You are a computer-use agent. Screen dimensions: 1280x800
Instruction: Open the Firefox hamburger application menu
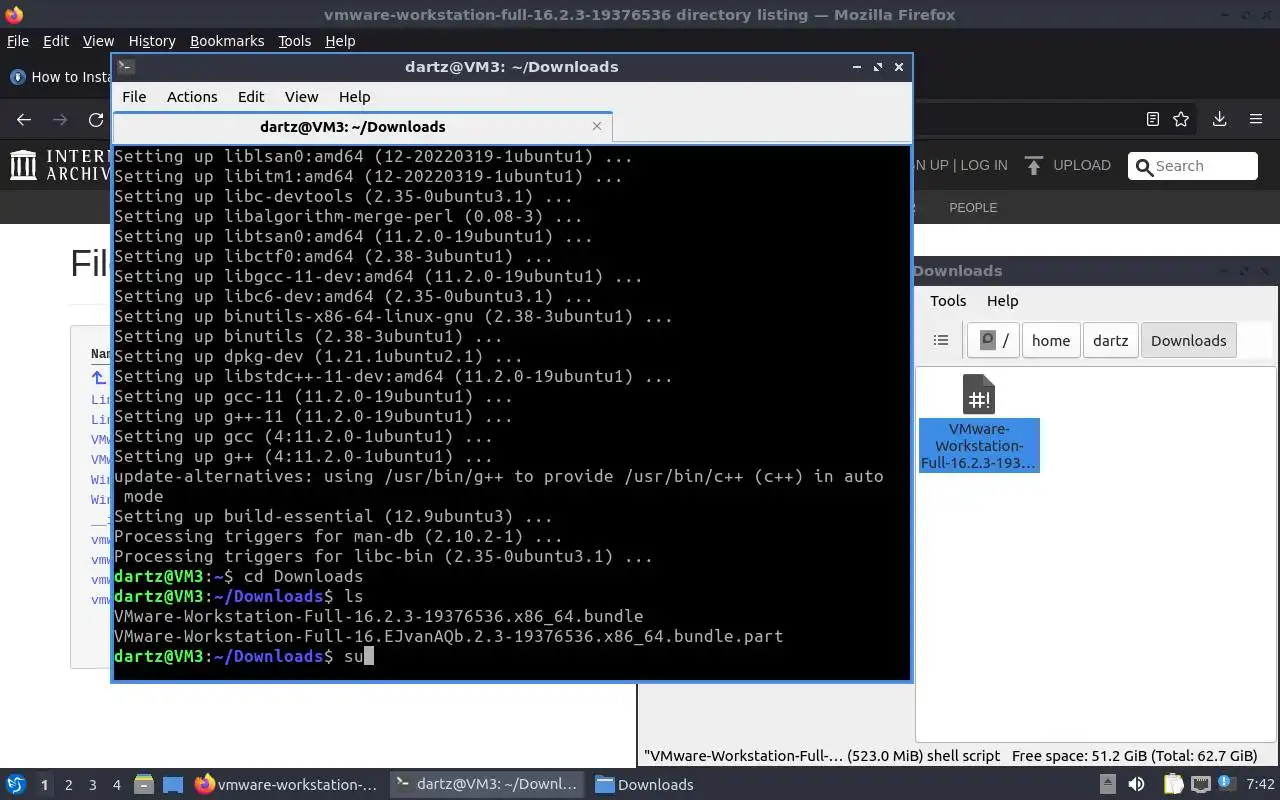1256,119
